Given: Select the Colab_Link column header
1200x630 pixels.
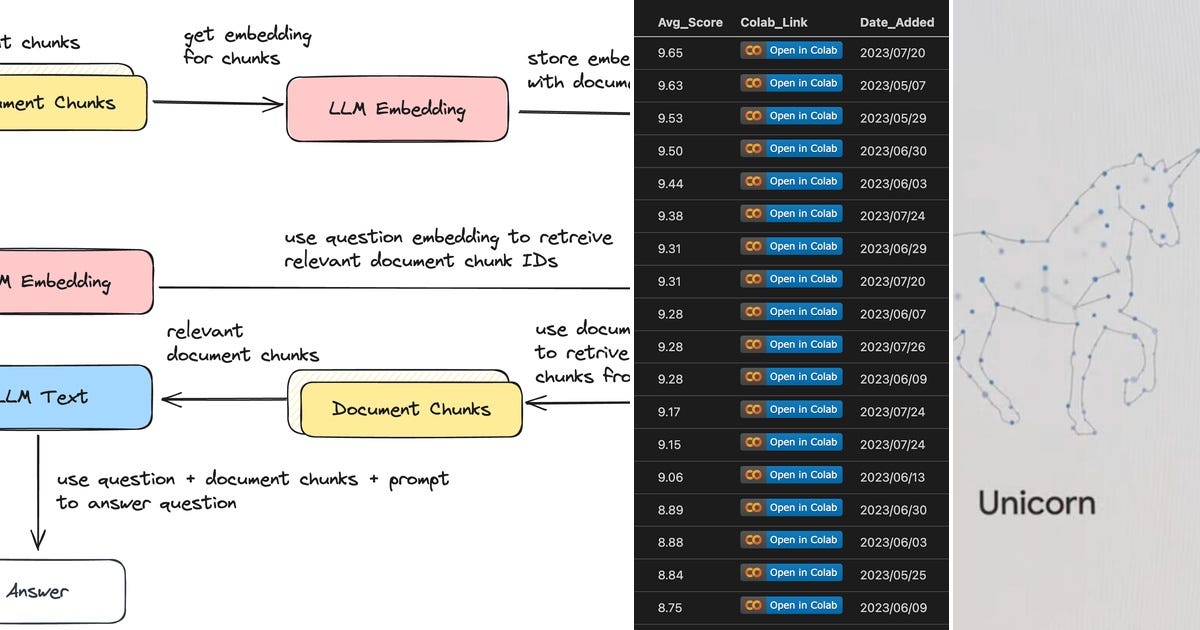Looking at the screenshot, I should point(772,21).
